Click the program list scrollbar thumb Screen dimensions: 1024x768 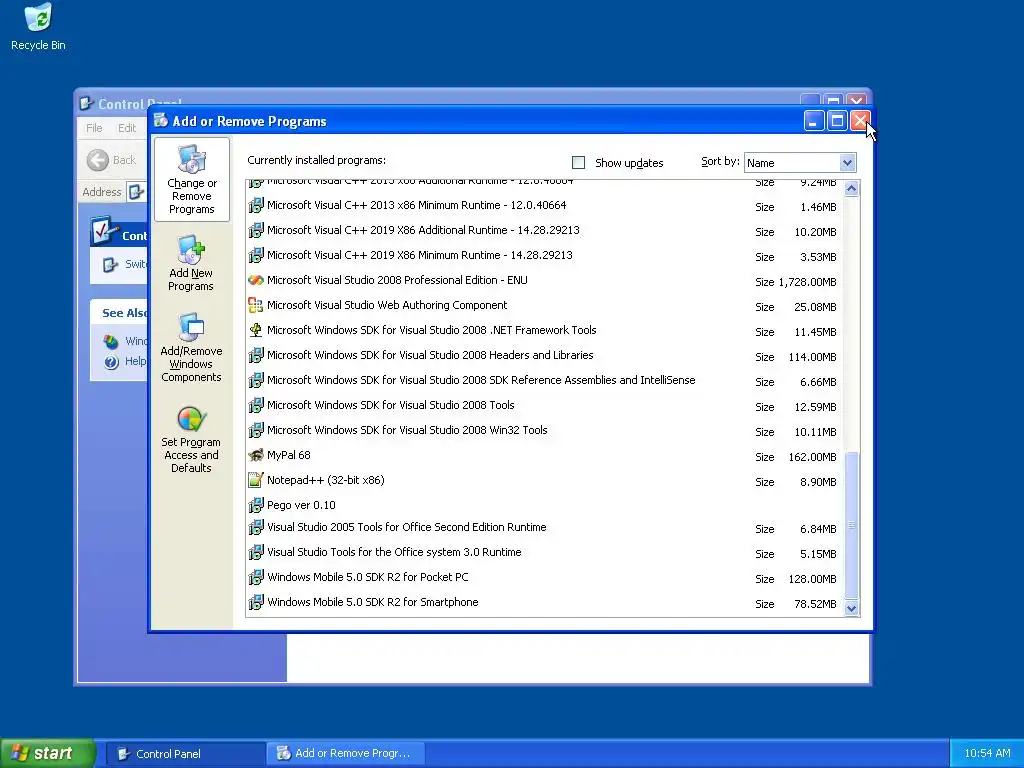851,524
